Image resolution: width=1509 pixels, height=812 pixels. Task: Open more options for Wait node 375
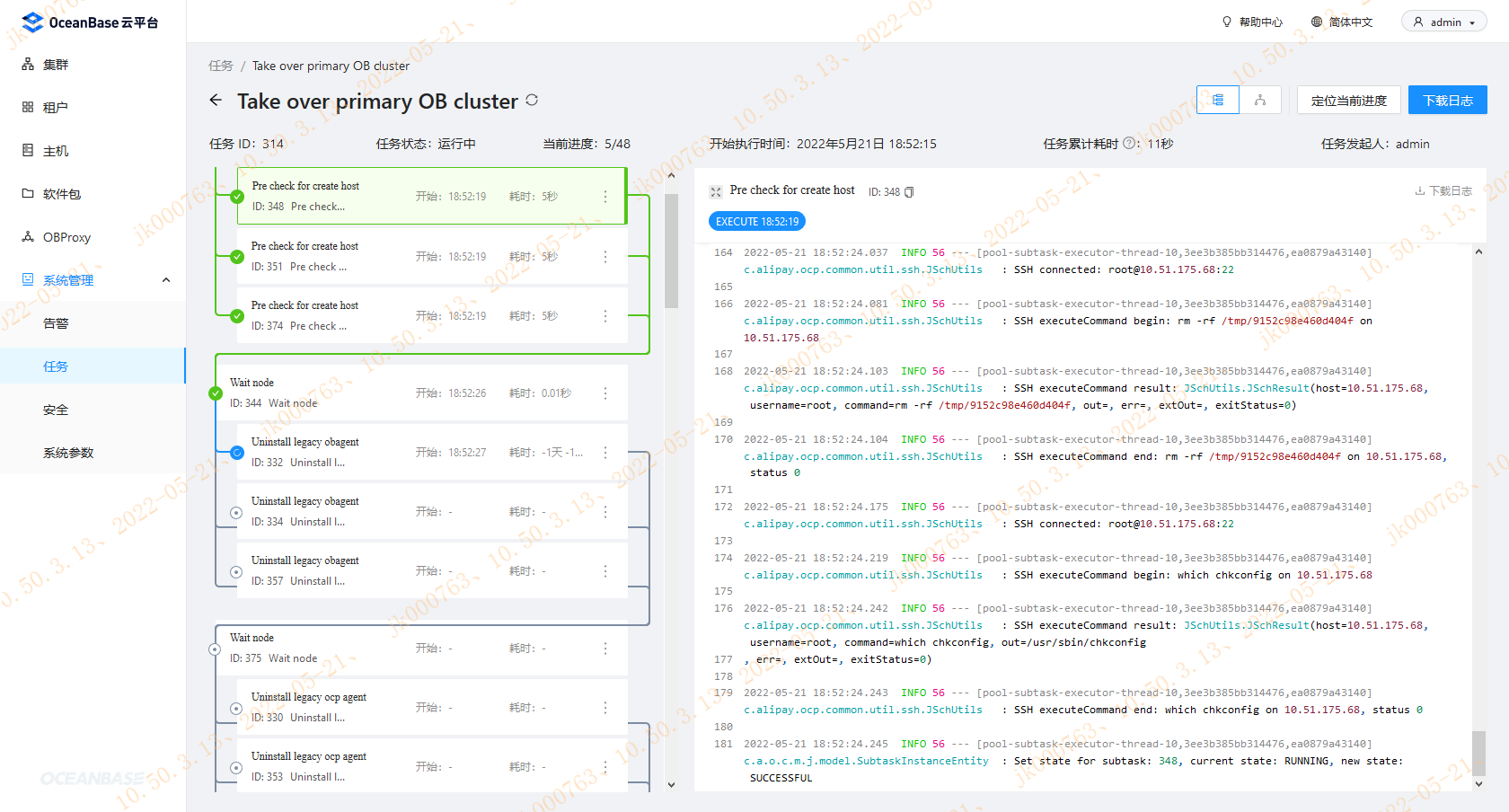[605, 648]
